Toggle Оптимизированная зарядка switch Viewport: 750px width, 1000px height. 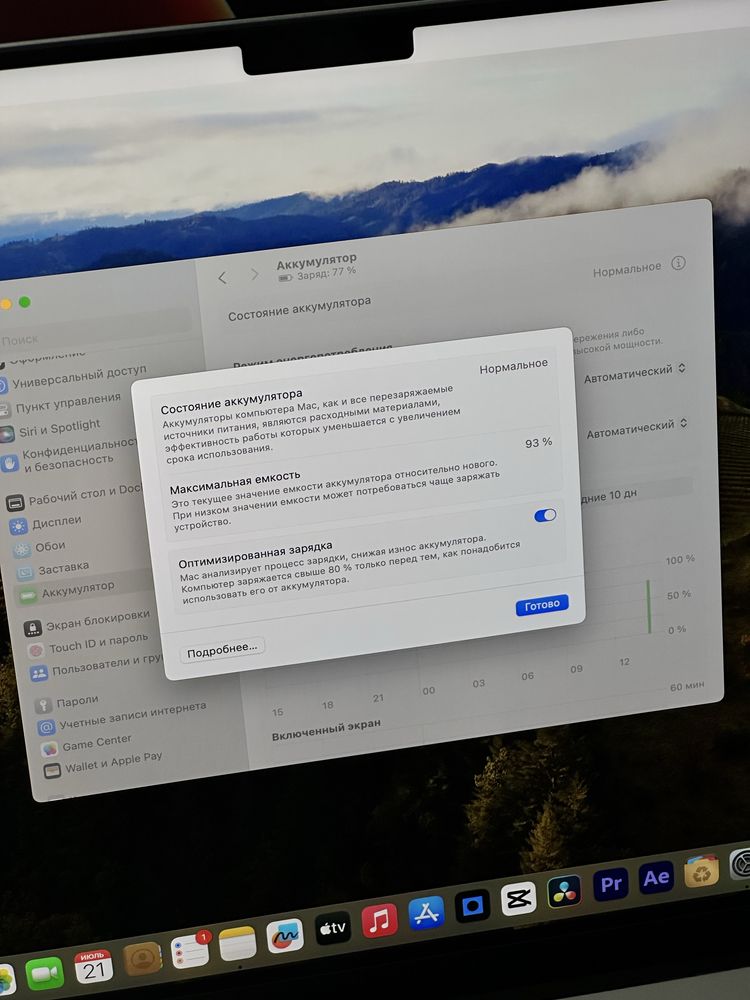[x=545, y=515]
